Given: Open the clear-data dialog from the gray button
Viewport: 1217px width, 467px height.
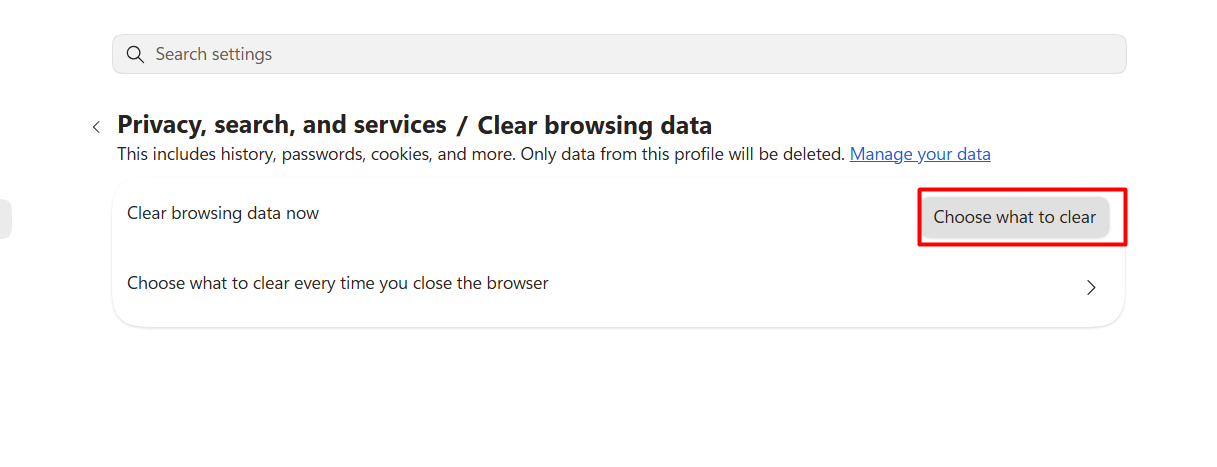Looking at the screenshot, I should pyautogui.click(x=1015, y=217).
